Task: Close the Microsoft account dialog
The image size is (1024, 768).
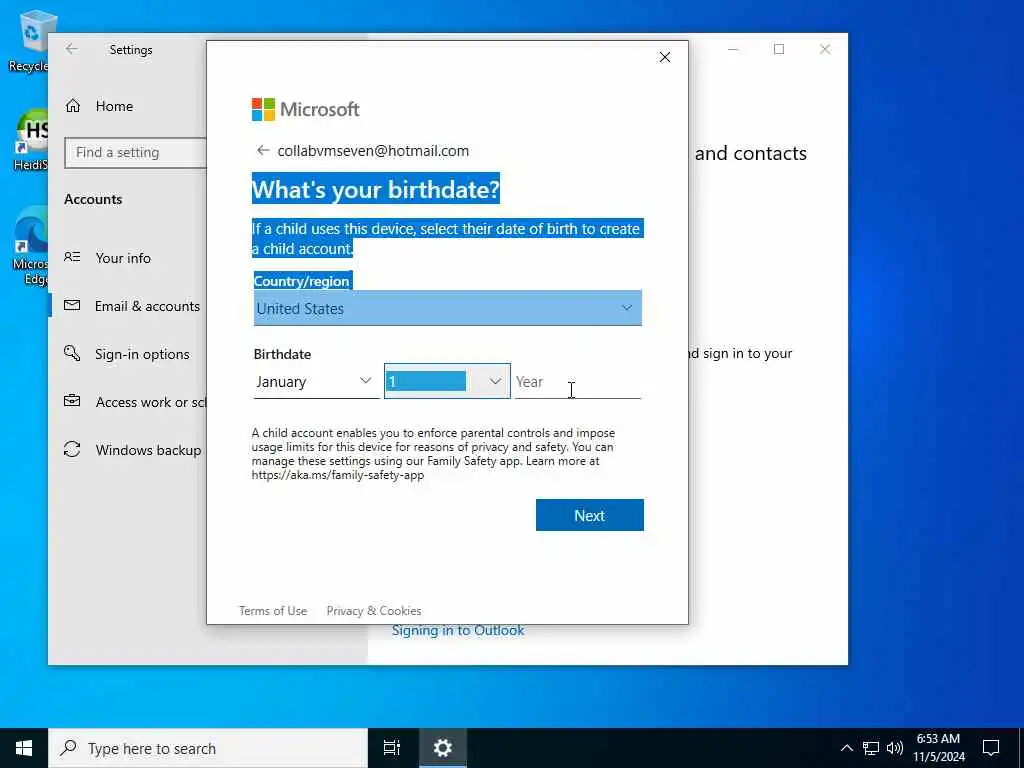Action: (665, 57)
